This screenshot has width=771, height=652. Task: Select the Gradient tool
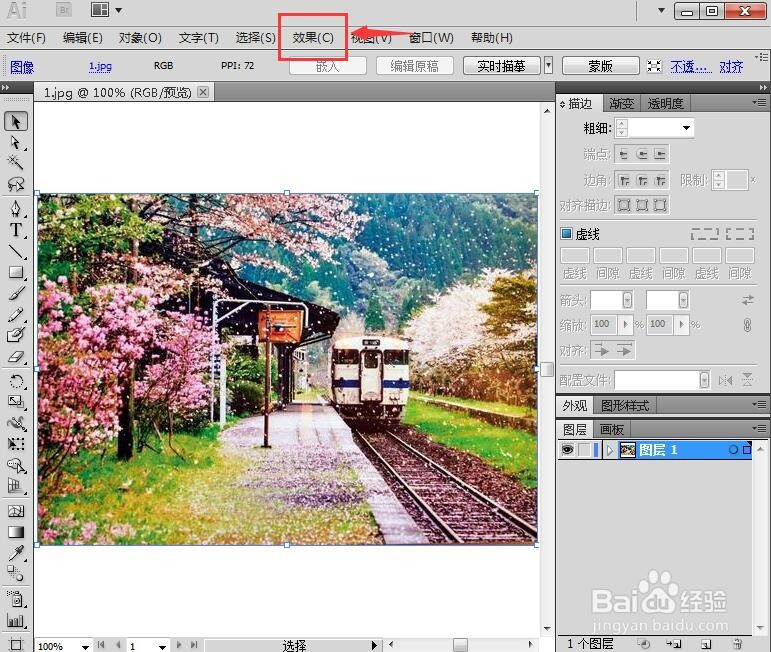point(16,532)
